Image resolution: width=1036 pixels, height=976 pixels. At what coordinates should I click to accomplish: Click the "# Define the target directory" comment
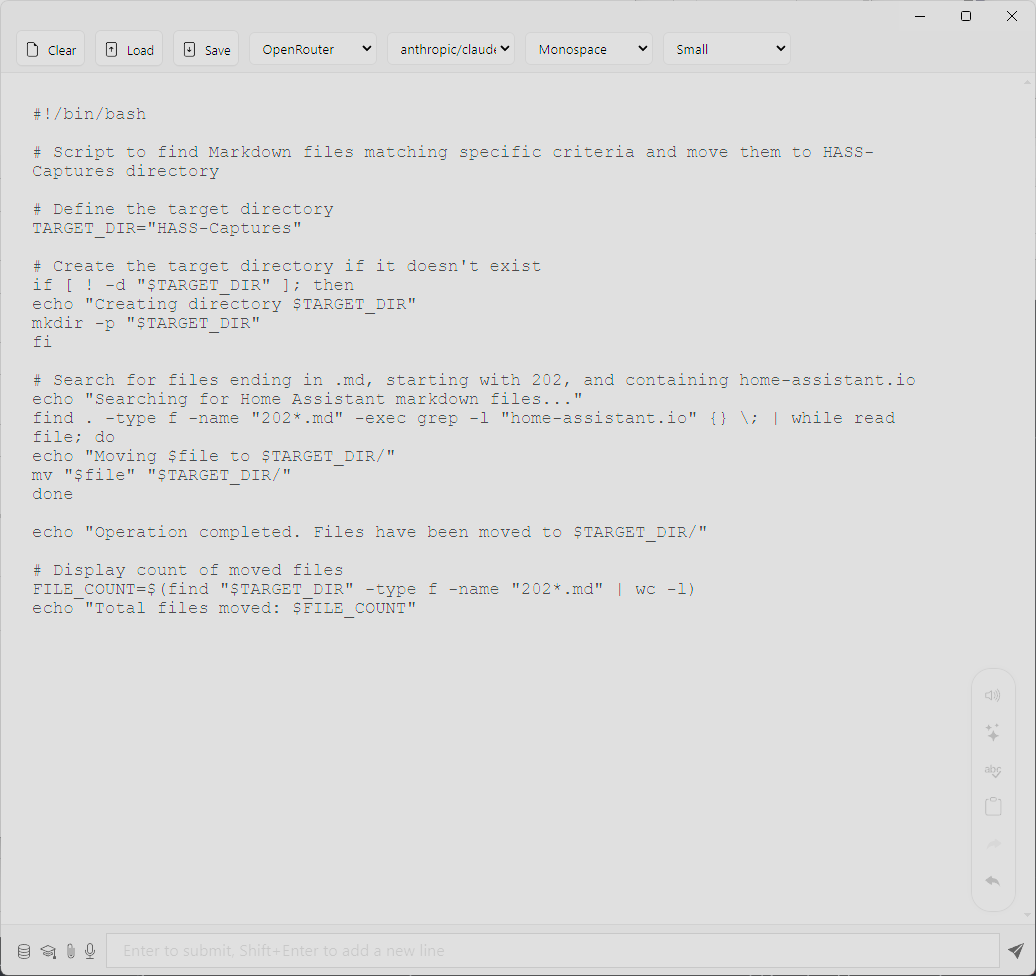pyautogui.click(x=183, y=209)
